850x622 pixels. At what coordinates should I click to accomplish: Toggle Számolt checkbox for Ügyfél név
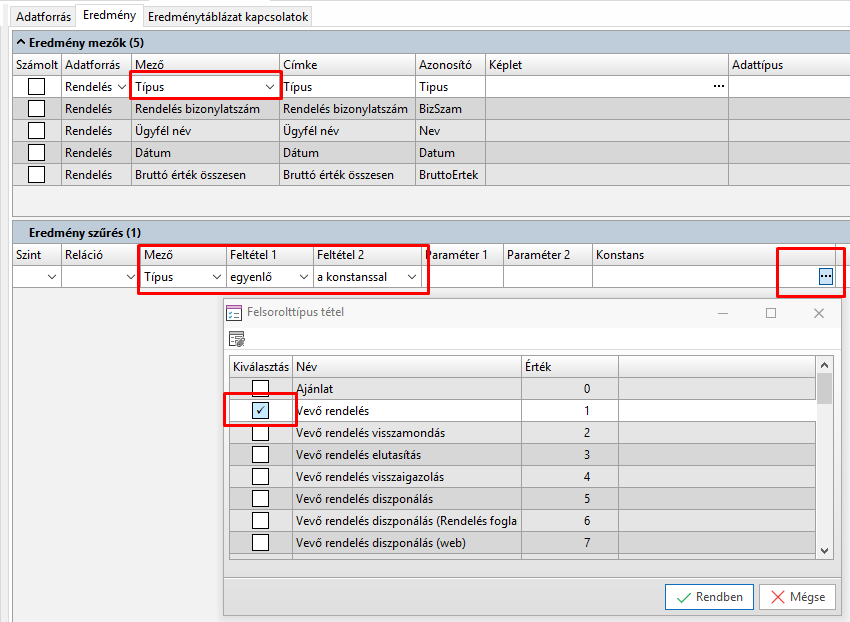click(36, 131)
